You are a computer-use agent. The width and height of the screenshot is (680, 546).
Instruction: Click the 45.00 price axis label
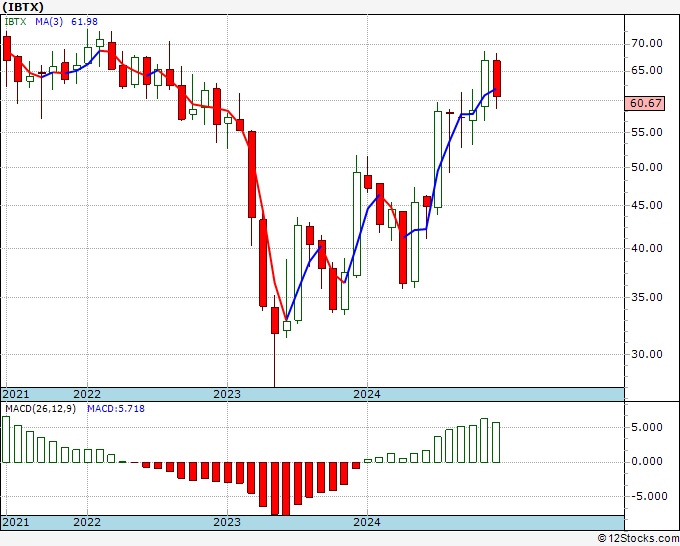pyautogui.click(x=647, y=205)
